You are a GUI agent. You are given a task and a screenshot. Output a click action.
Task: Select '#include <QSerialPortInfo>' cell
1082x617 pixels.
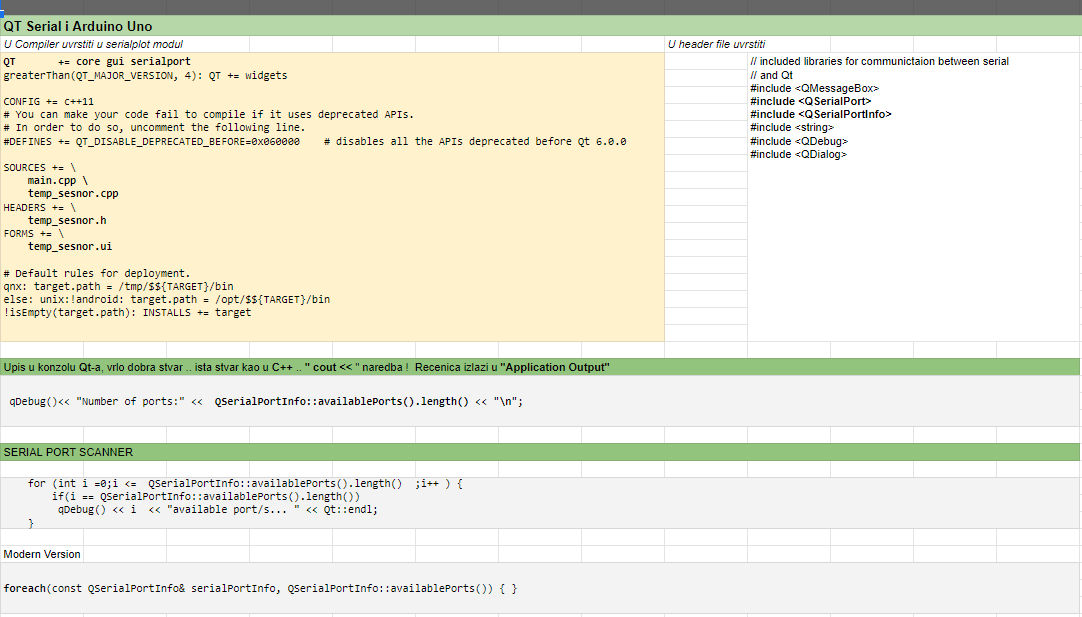820,115
